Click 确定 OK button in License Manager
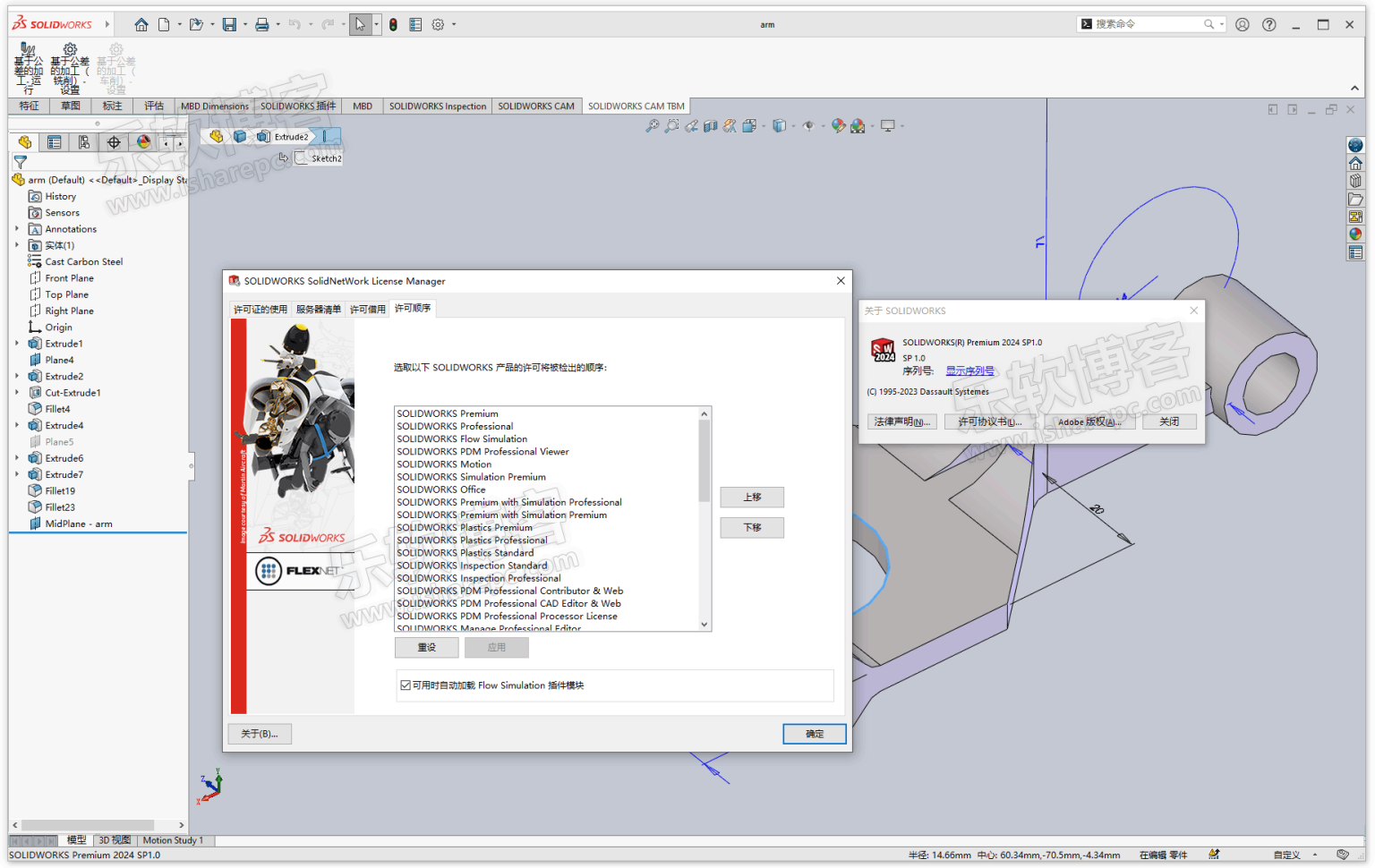The image size is (1375, 868). pyautogui.click(x=815, y=734)
